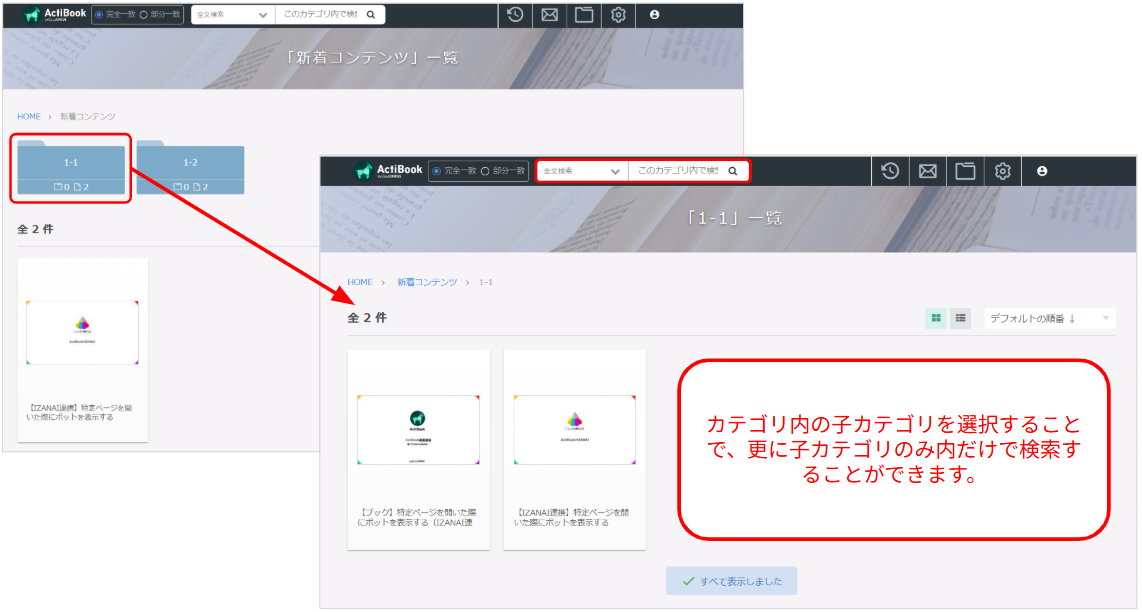Open the 1-2 category folder
This screenshot has height=612, width=1142.
pos(190,168)
